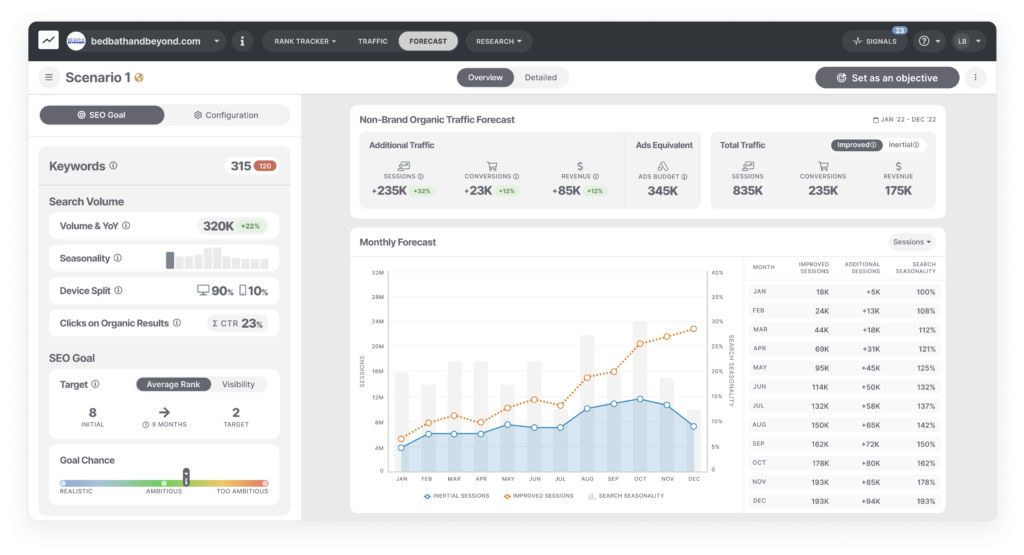Expand the Rank Tracker dropdown
Viewport: 1024px width, 555px height.
[x=305, y=41]
